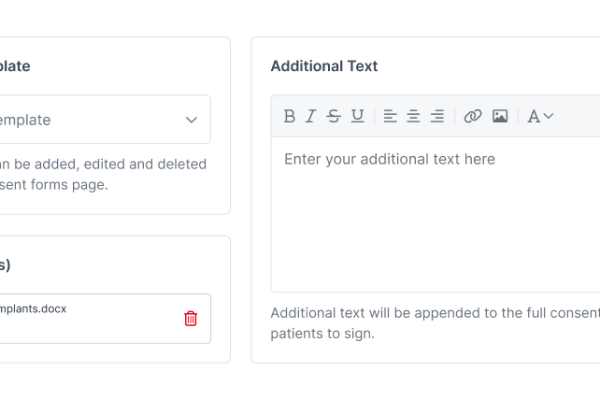Open the font style A dropdown
The width and height of the screenshot is (600, 400).
tap(540, 116)
